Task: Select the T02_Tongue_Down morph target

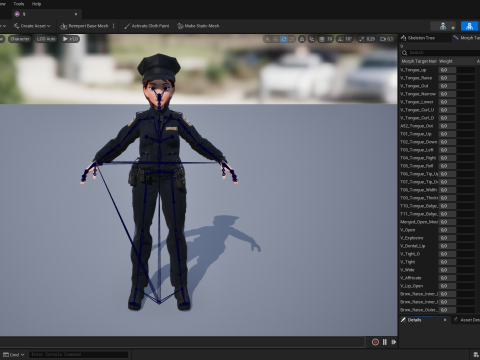Action: coord(419,142)
